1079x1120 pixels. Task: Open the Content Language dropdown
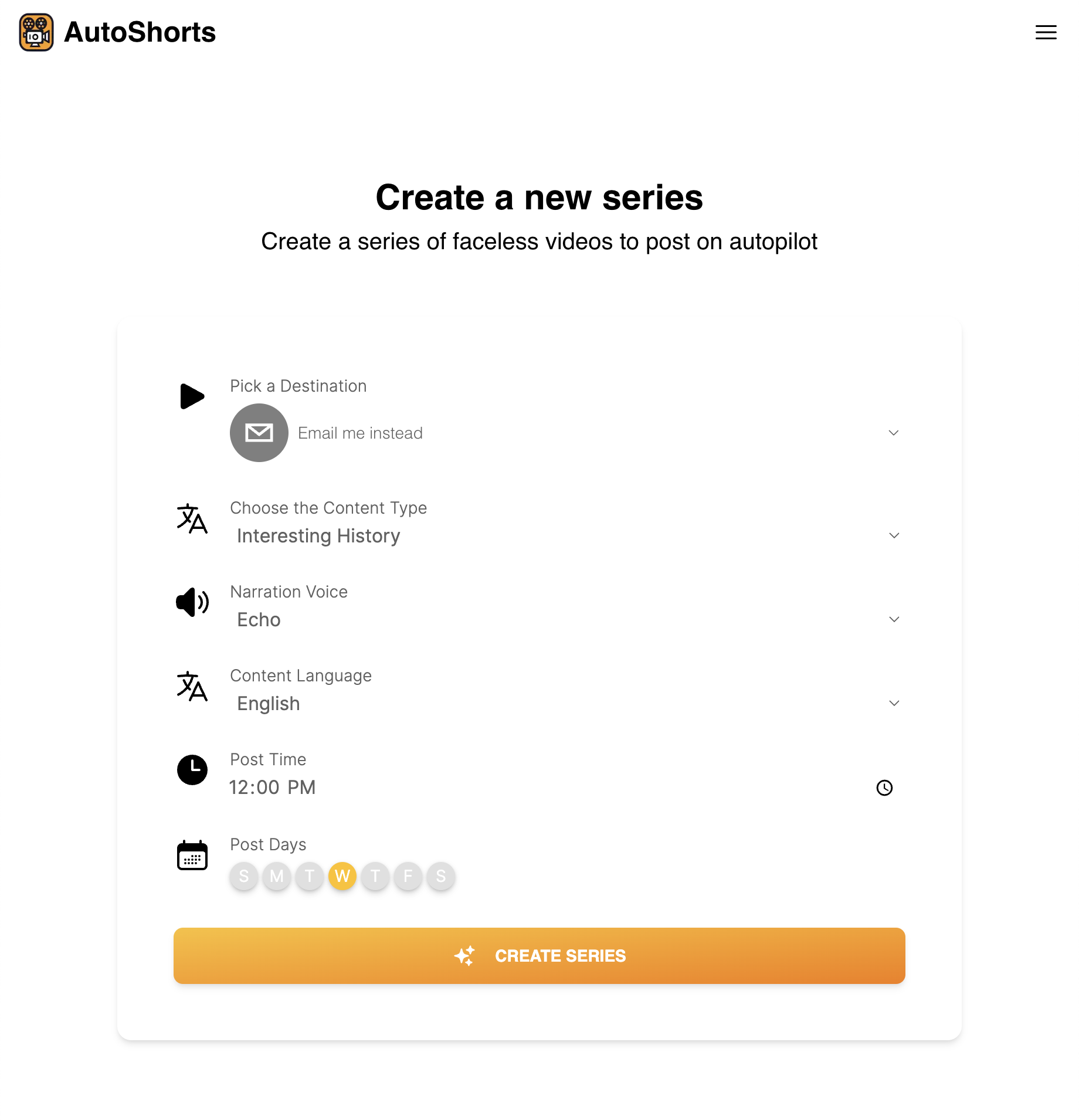[x=893, y=703]
